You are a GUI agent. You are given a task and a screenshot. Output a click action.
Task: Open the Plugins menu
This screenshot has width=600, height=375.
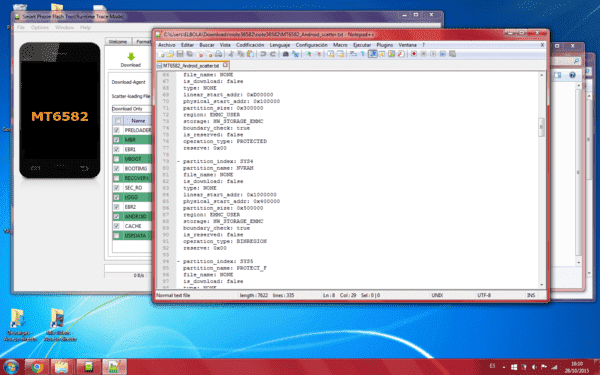pyautogui.click(x=385, y=45)
